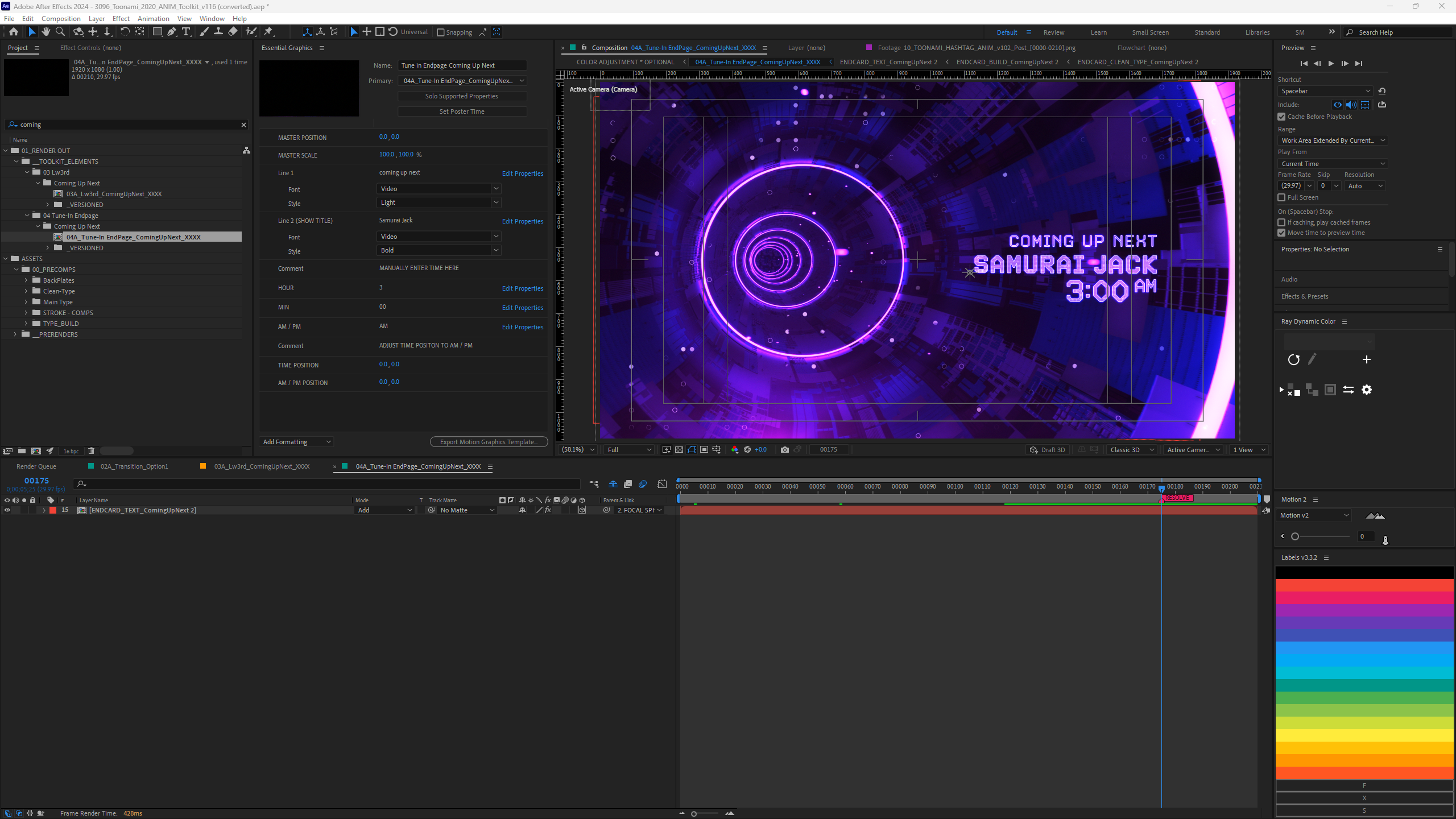Open the layer blending Mode dropdown set to Add

click(x=384, y=510)
